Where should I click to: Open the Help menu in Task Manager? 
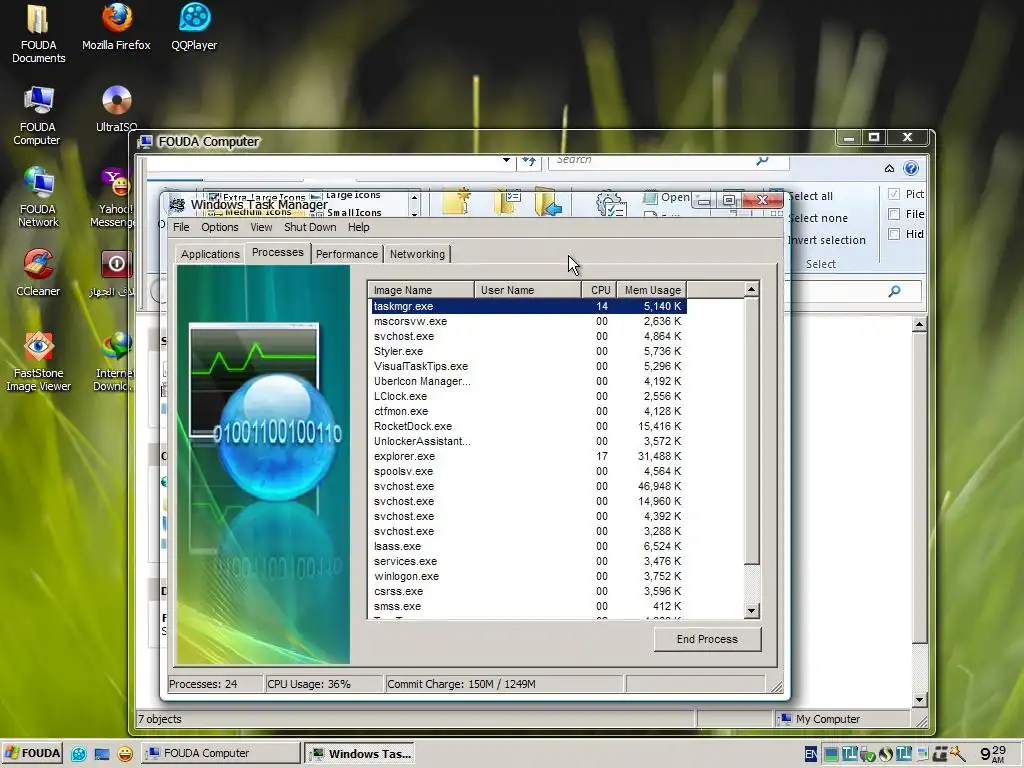[359, 227]
